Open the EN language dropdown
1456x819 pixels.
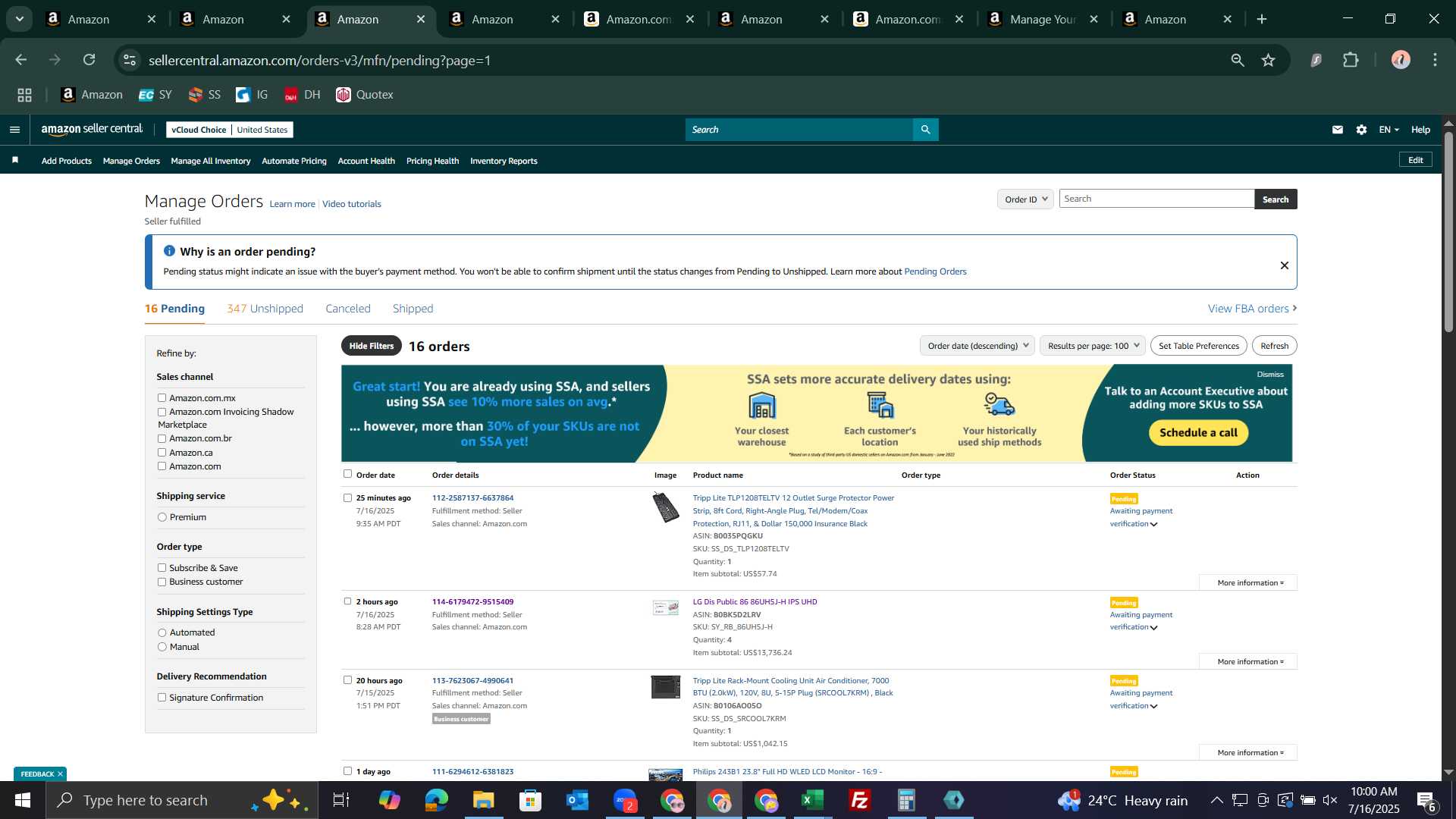1389,130
